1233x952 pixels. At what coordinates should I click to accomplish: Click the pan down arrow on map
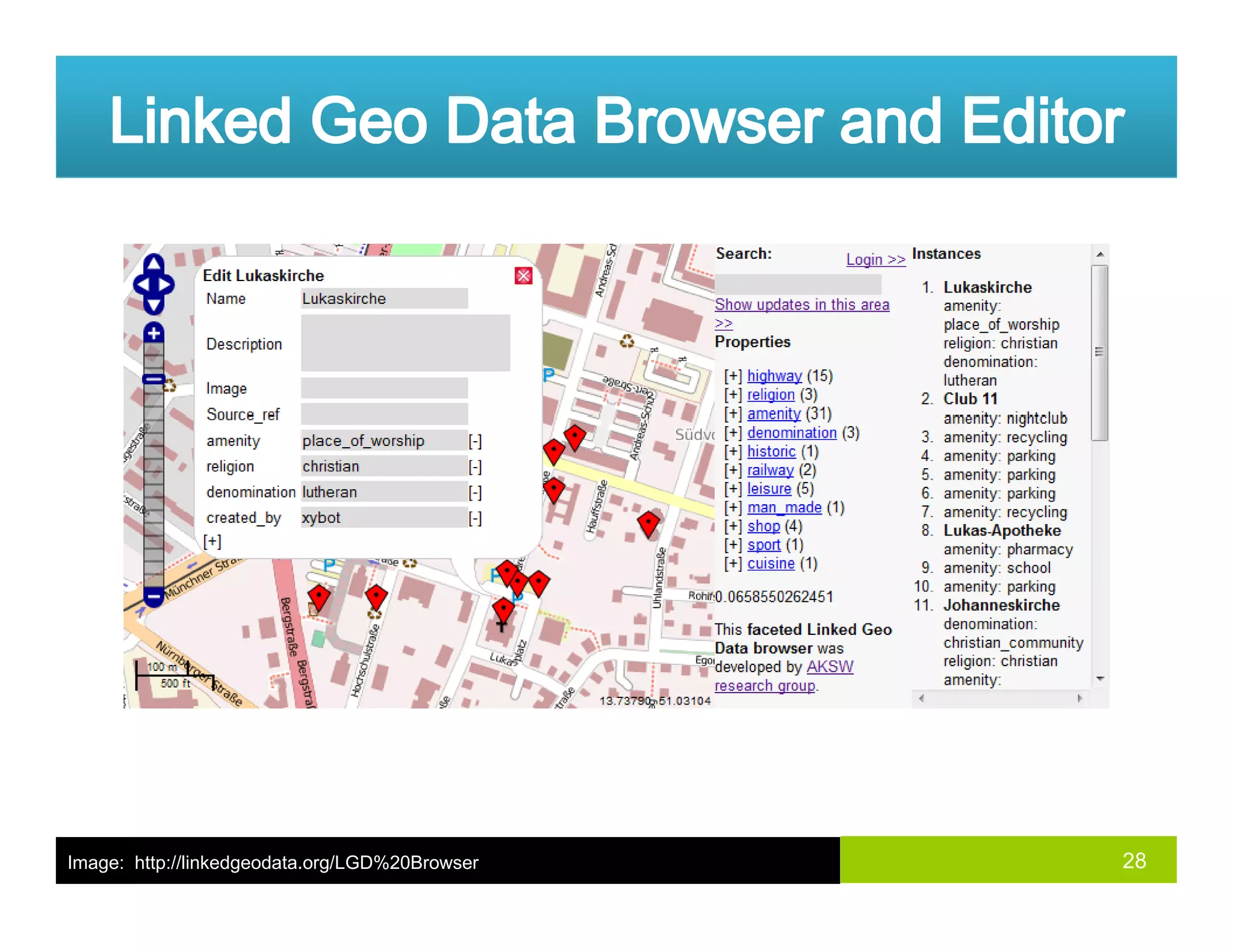pos(154,305)
